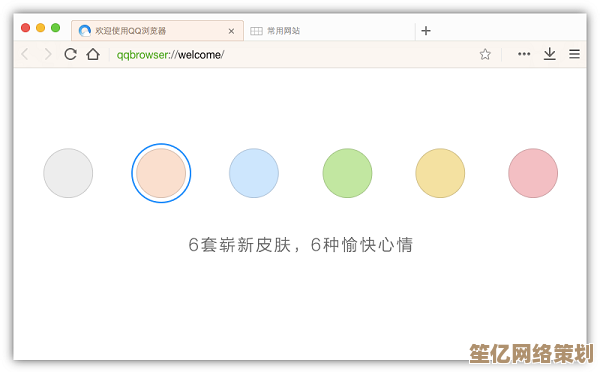Go back to the previous page

(25, 54)
